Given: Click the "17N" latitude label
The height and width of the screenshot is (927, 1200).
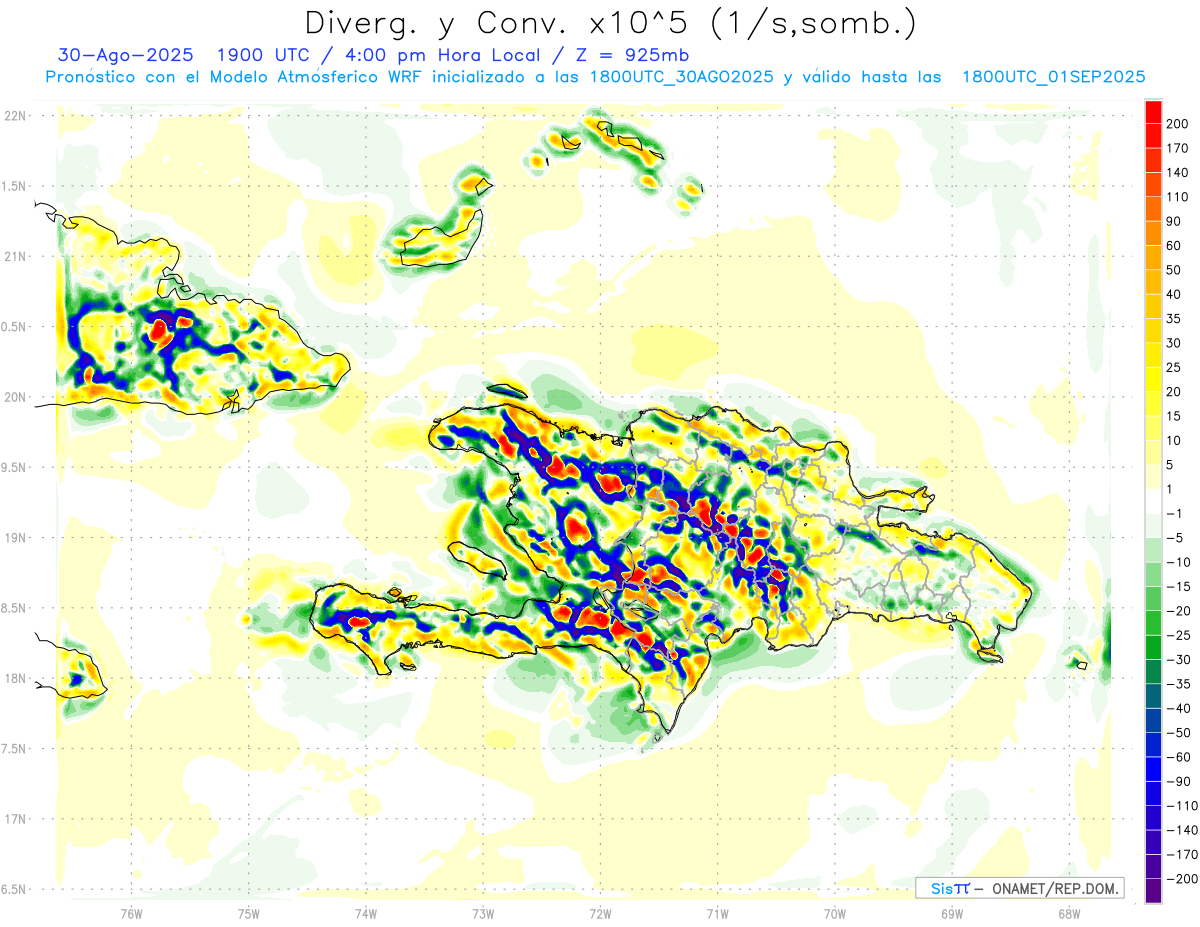Looking at the screenshot, I should coord(15,819).
